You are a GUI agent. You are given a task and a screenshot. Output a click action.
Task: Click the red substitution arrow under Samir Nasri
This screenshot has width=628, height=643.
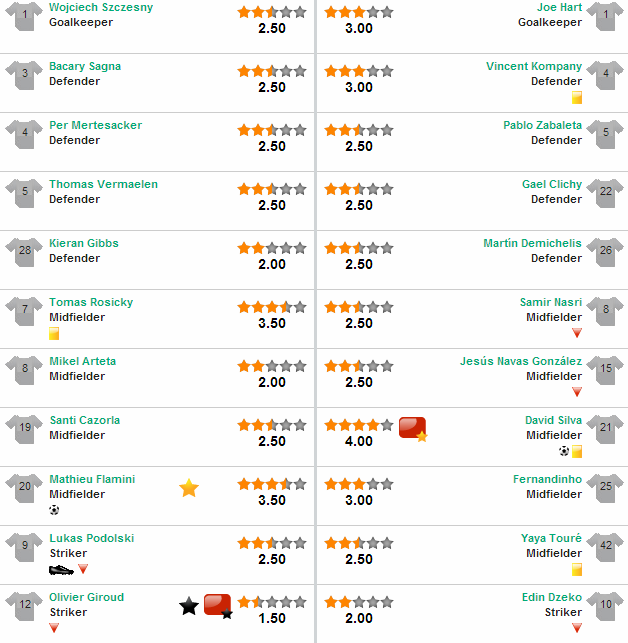click(x=577, y=333)
